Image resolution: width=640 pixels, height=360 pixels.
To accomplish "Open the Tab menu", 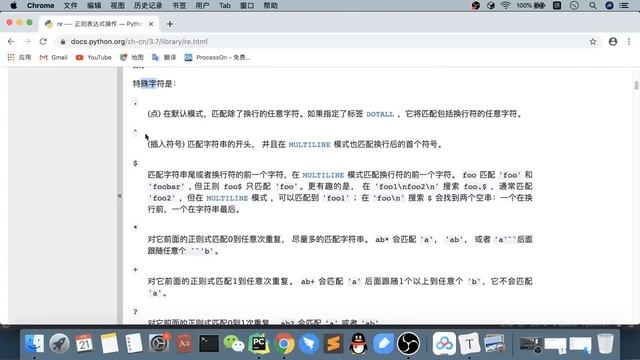I will 225,6.
